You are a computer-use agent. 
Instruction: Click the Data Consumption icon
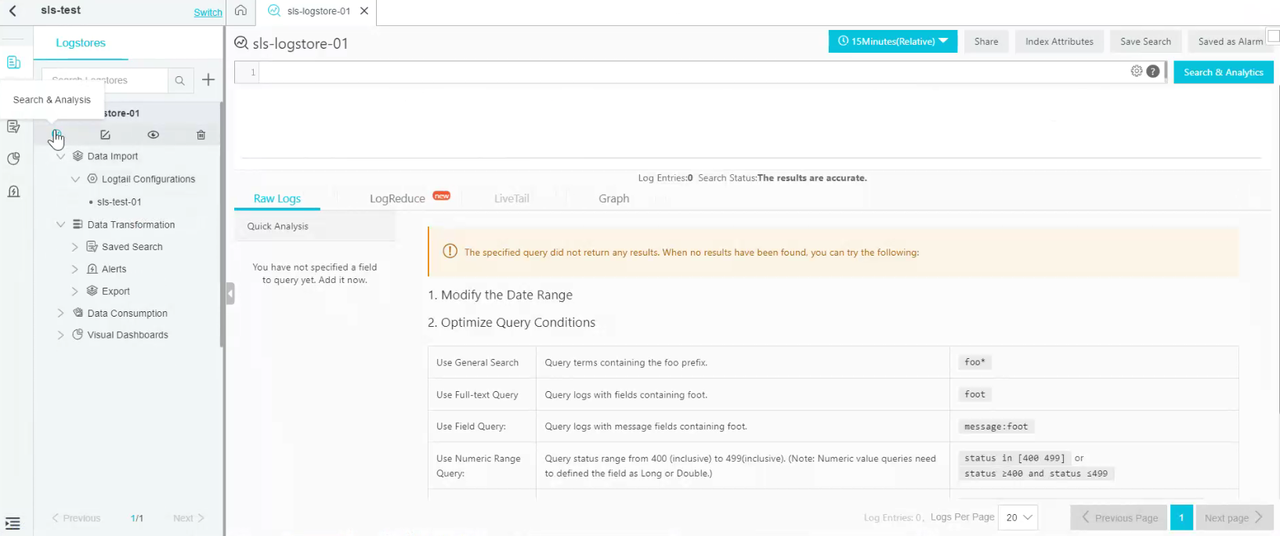click(x=78, y=313)
